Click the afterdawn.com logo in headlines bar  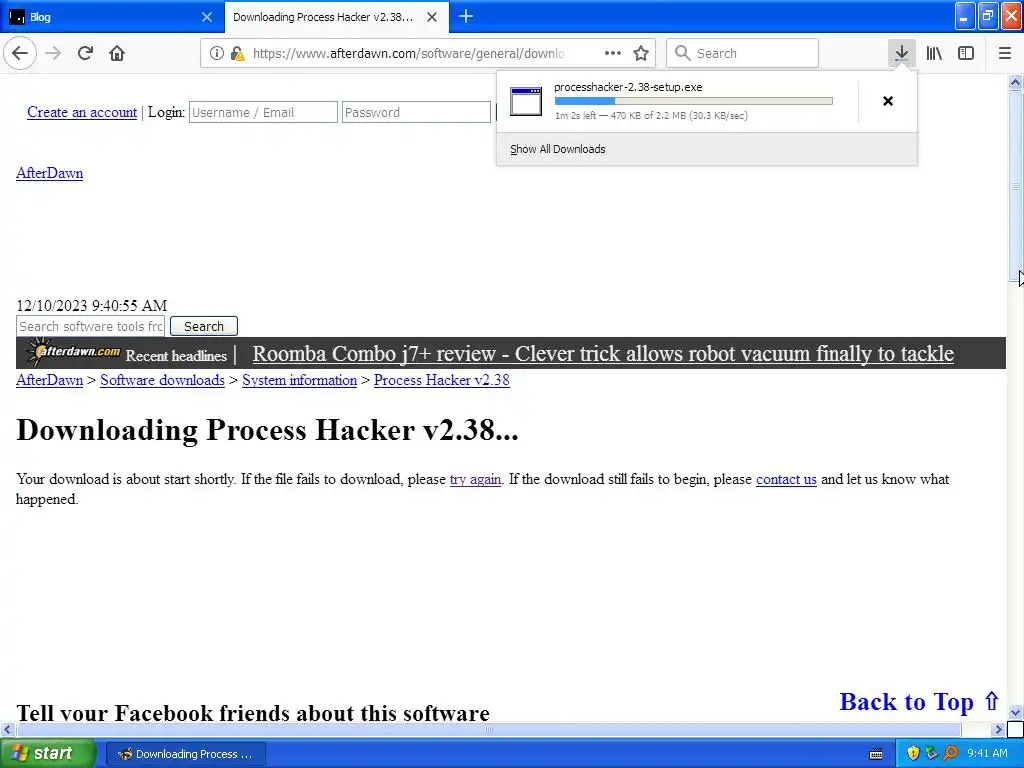[74, 353]
